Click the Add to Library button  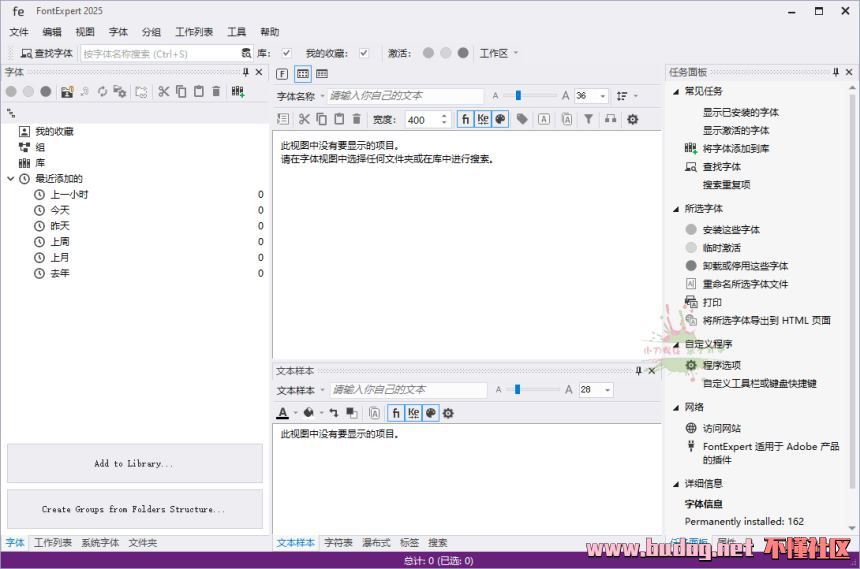[134, 464]
